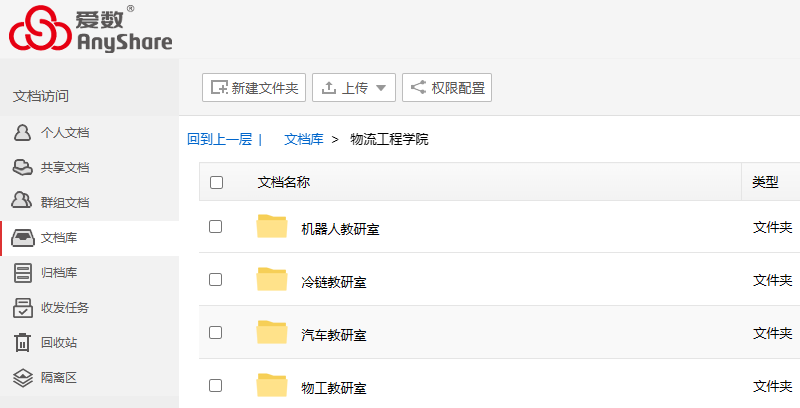
Task: Click the 机器人教研室 folder icon
Action: (272, 227)
